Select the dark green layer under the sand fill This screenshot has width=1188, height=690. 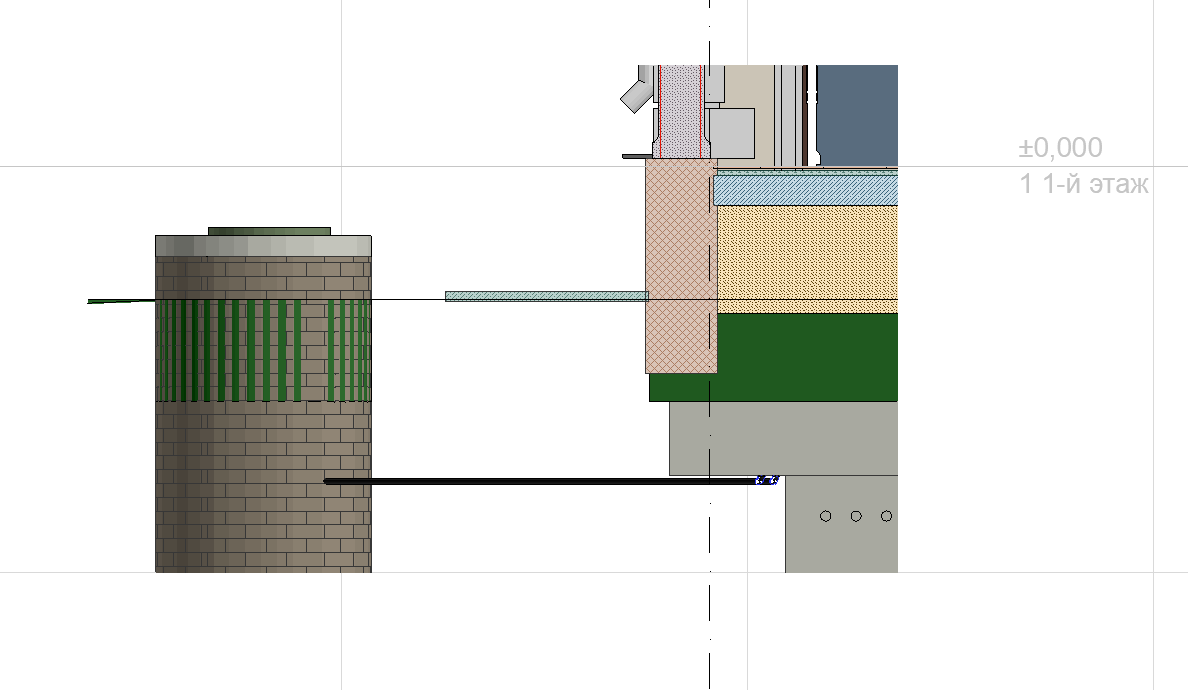point(807,357)
